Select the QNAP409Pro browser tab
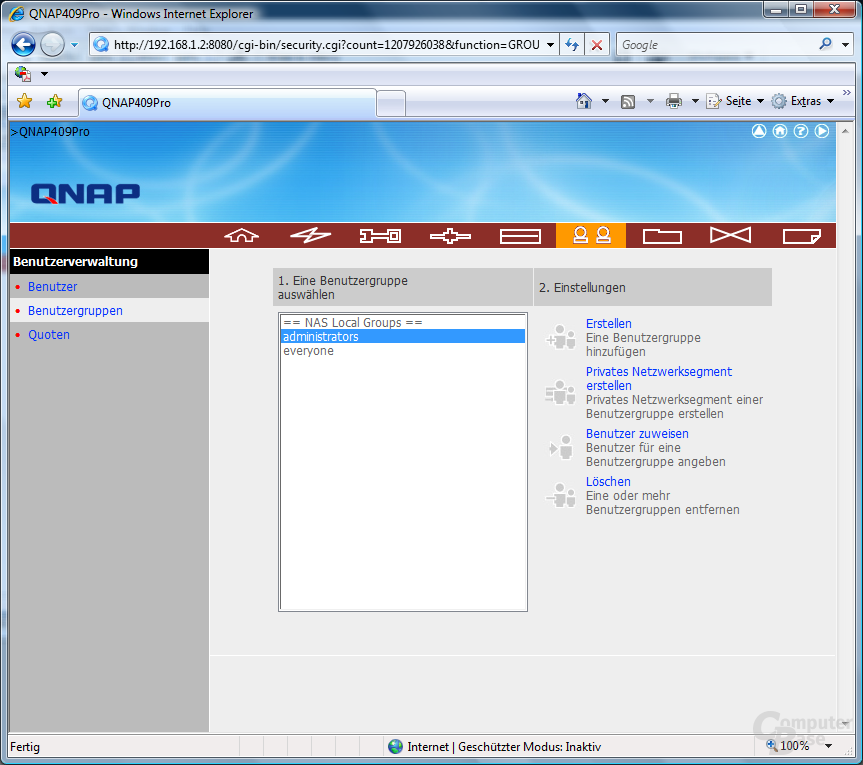863x765 pixels. coord(228,103)
